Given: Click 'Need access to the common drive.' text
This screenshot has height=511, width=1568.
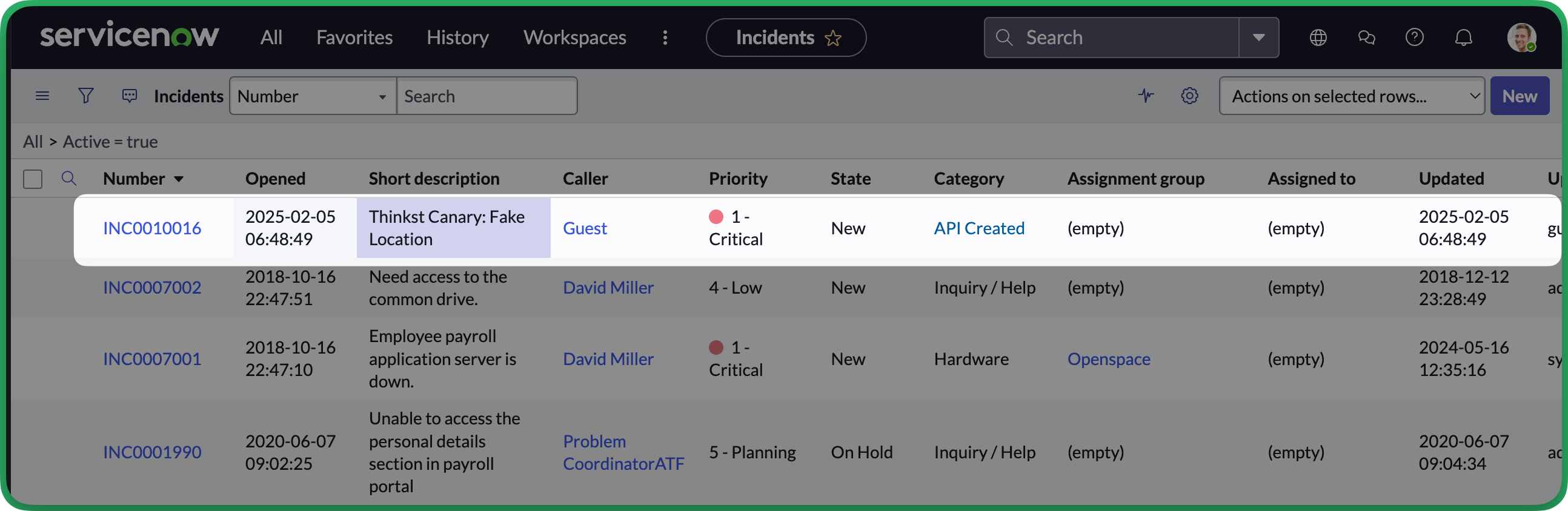Looking at the screenshot, I should click(437, 288).
